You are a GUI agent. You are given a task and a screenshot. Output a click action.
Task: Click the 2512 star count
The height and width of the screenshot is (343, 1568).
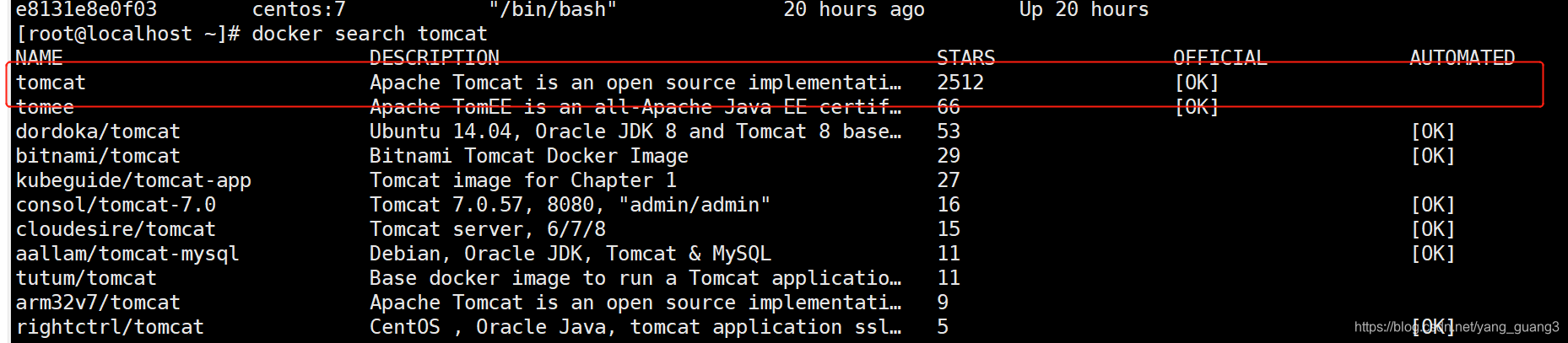tap(960, 83)
